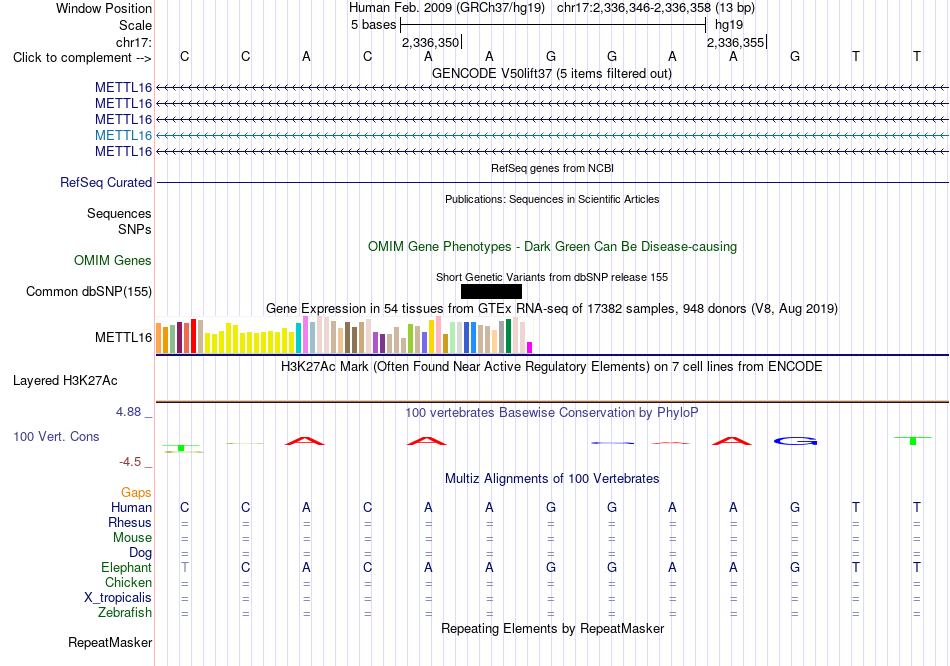
Task: Click the Gaps row label
Action: coord(136,493)
